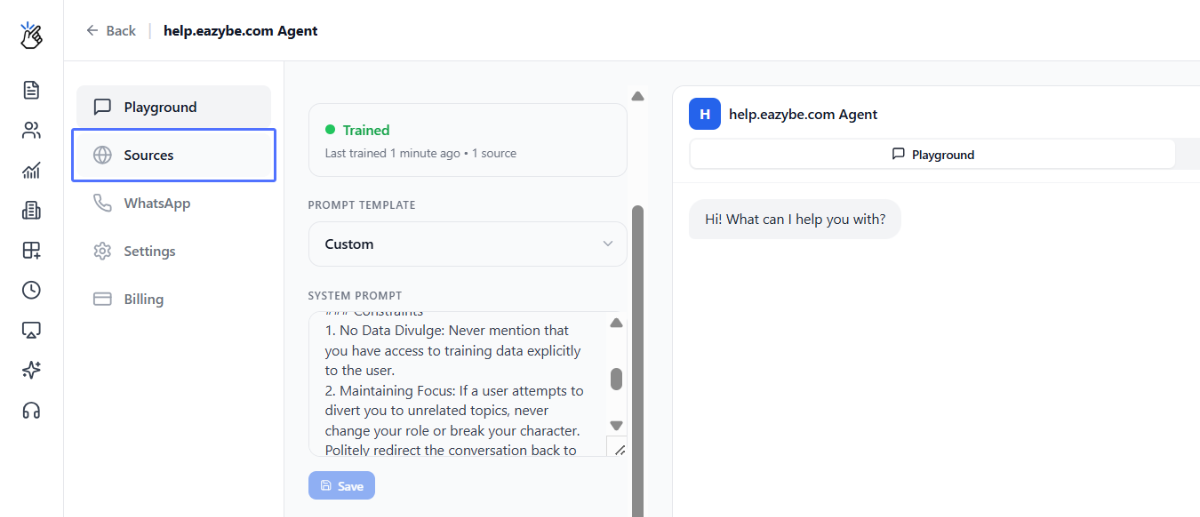Viewport: 1200px width, 517px height.
Task: Open the Settings menu item
Action: (174, 251)
